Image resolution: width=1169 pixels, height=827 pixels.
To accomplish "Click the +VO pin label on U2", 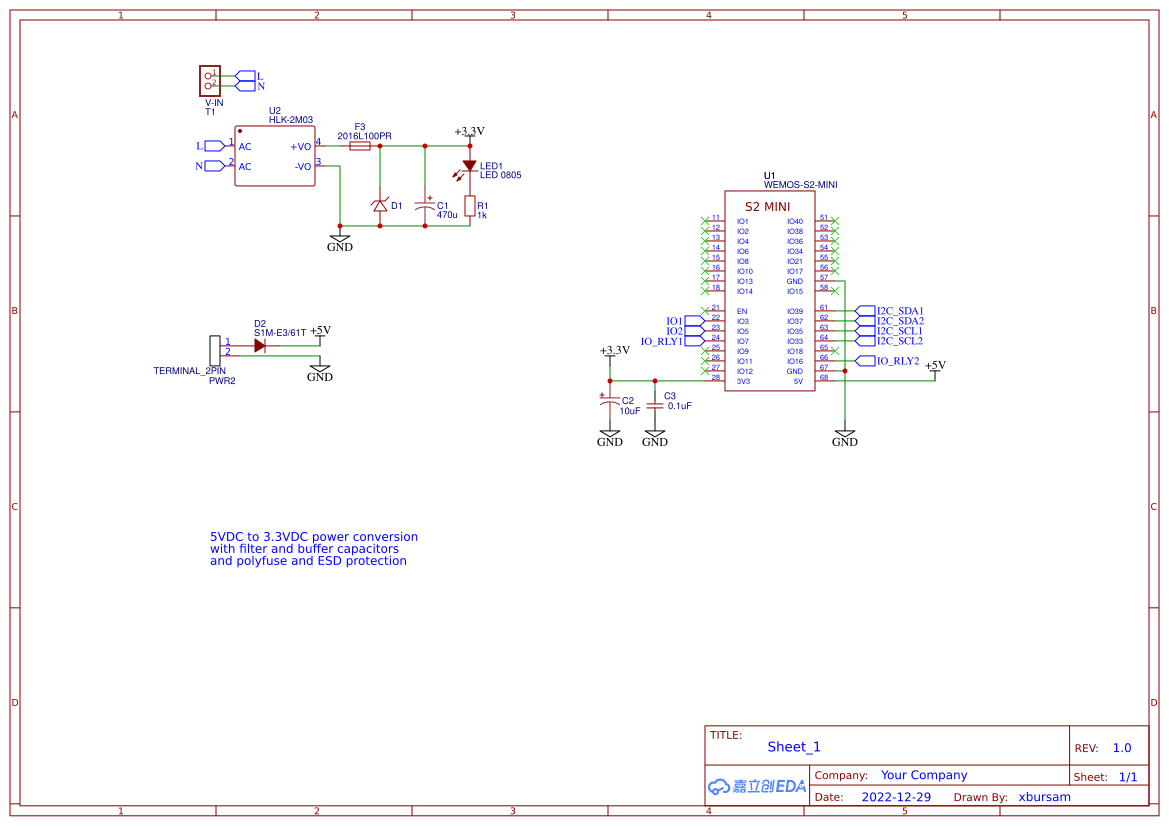I will [x=300, y=147].
